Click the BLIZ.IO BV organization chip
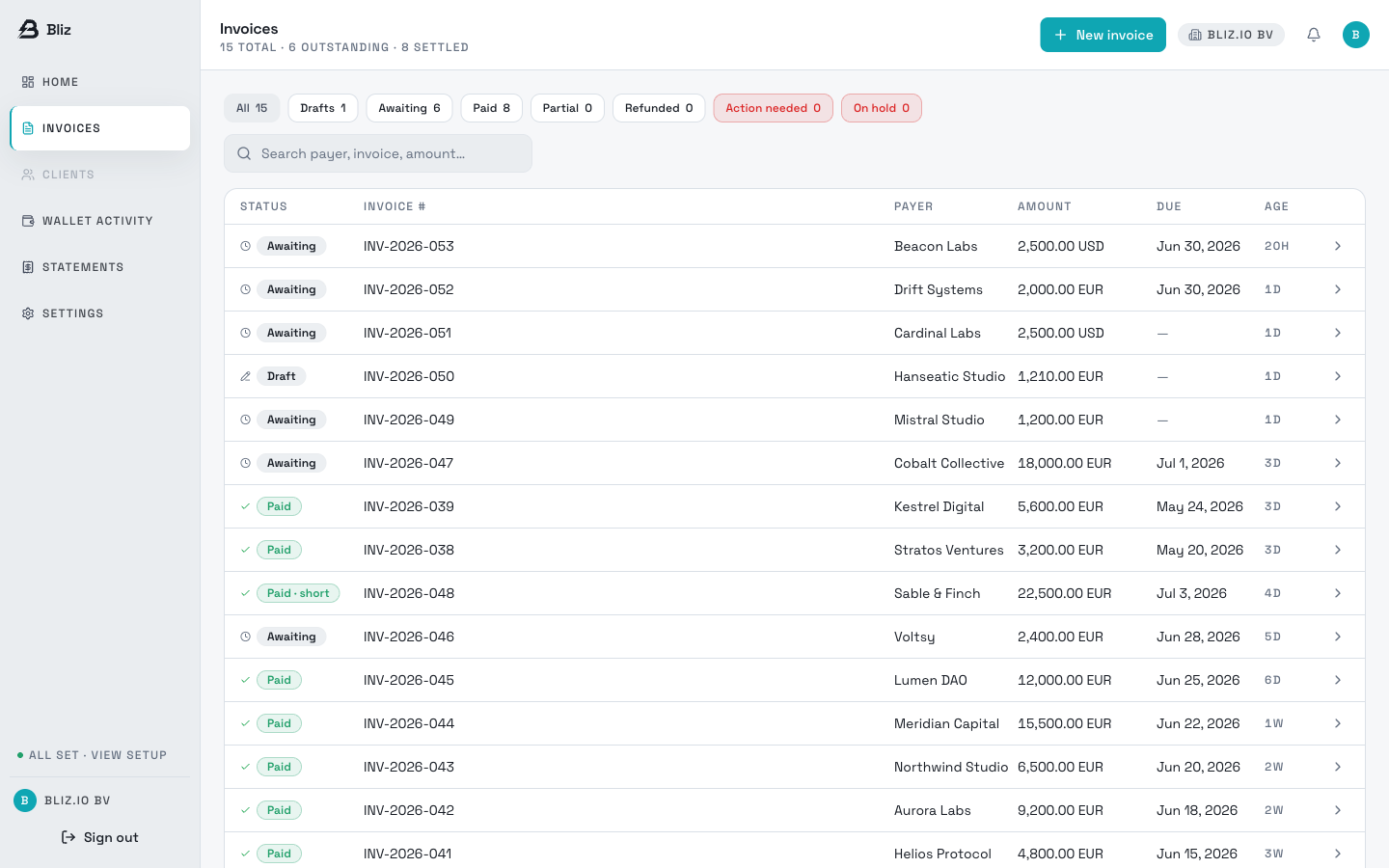The image size is (1389, 868). click(1231, 35)
